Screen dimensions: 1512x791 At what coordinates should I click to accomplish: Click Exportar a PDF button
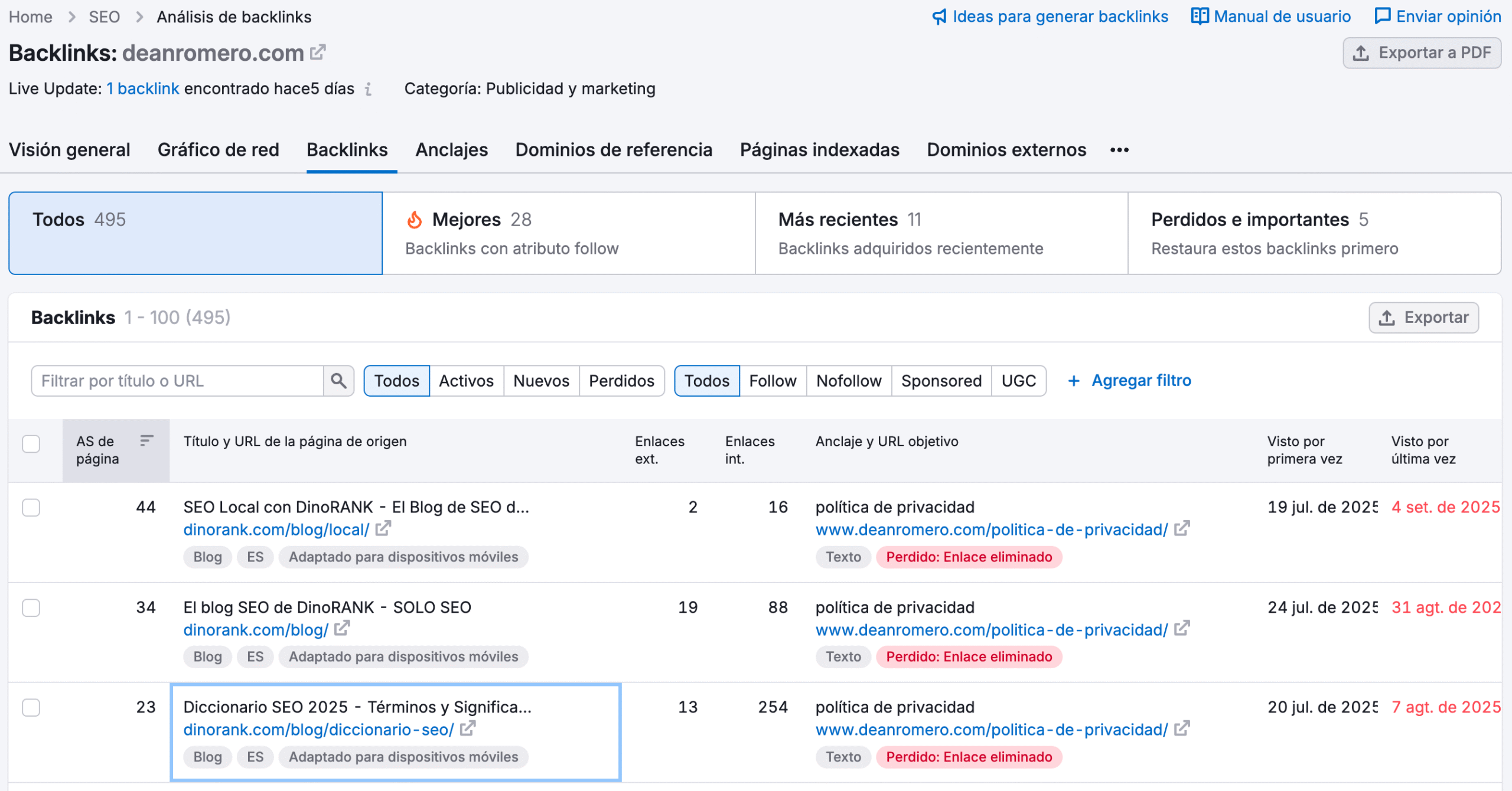[x=1422, y=53]
